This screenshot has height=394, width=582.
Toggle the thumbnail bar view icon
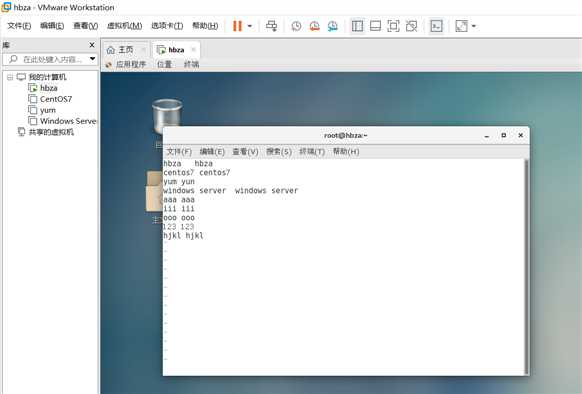tap(375, 26)
